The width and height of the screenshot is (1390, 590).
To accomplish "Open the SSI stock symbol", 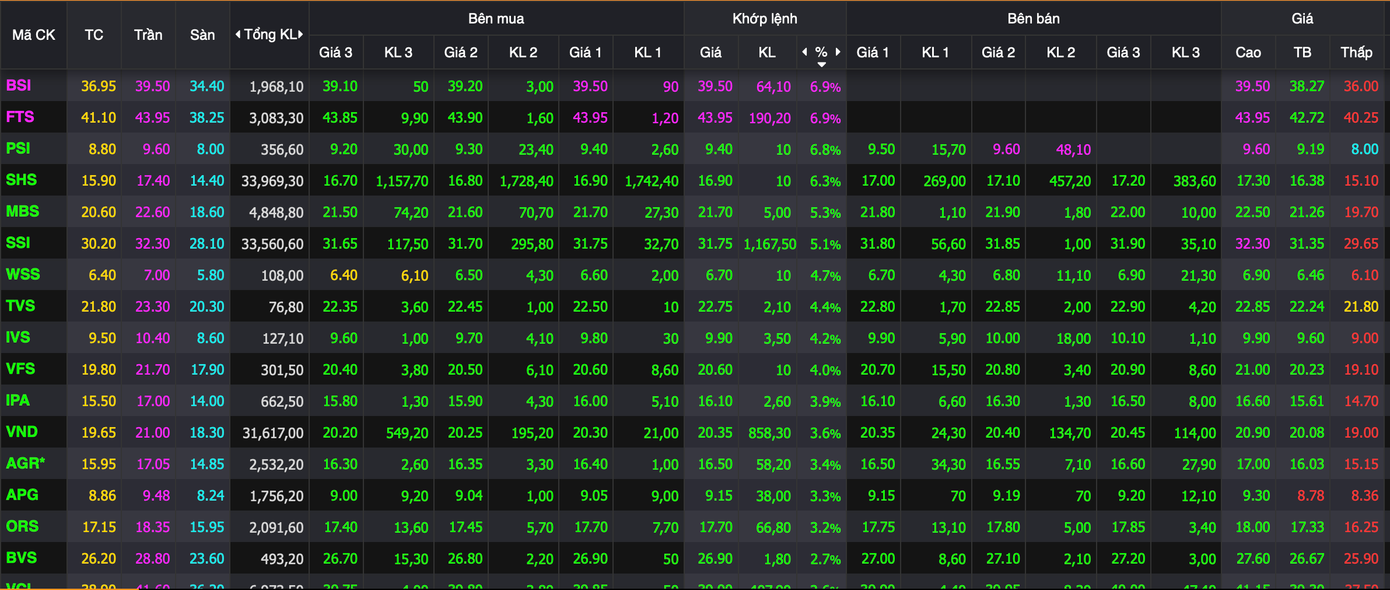I will [x=20, y=243].
